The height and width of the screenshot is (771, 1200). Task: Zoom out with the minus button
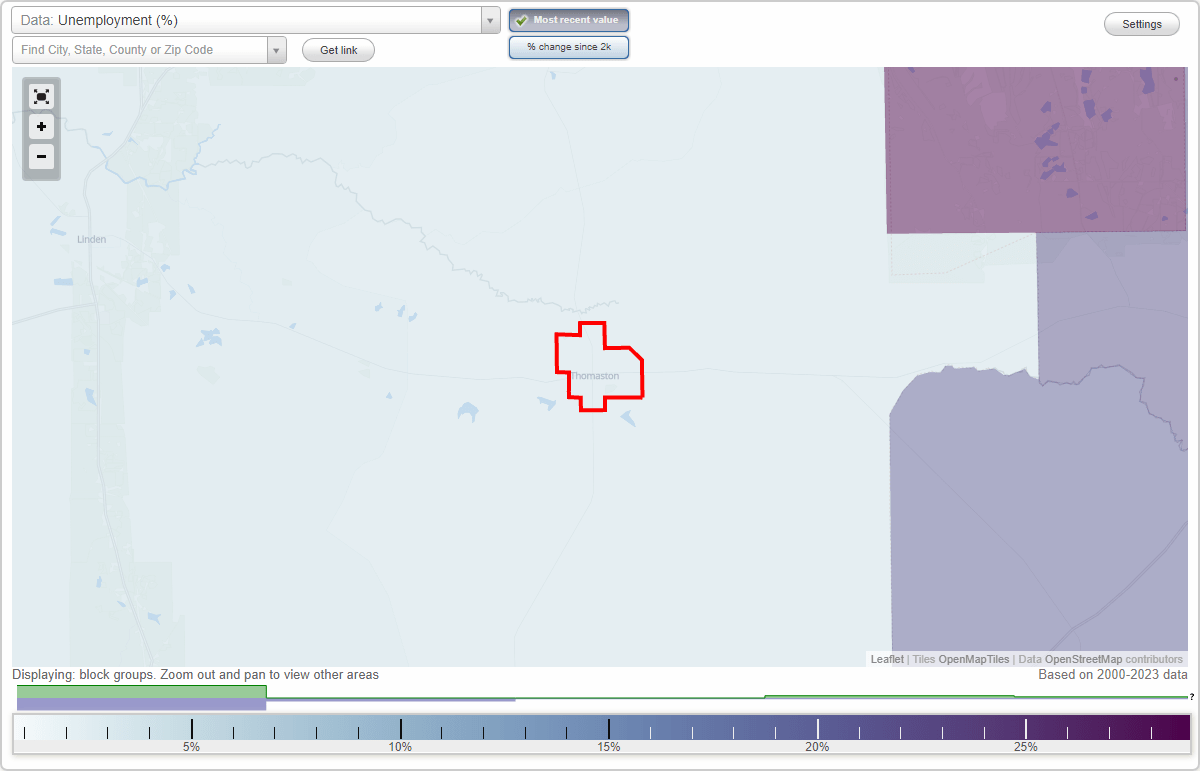click(x=41, y=157)
